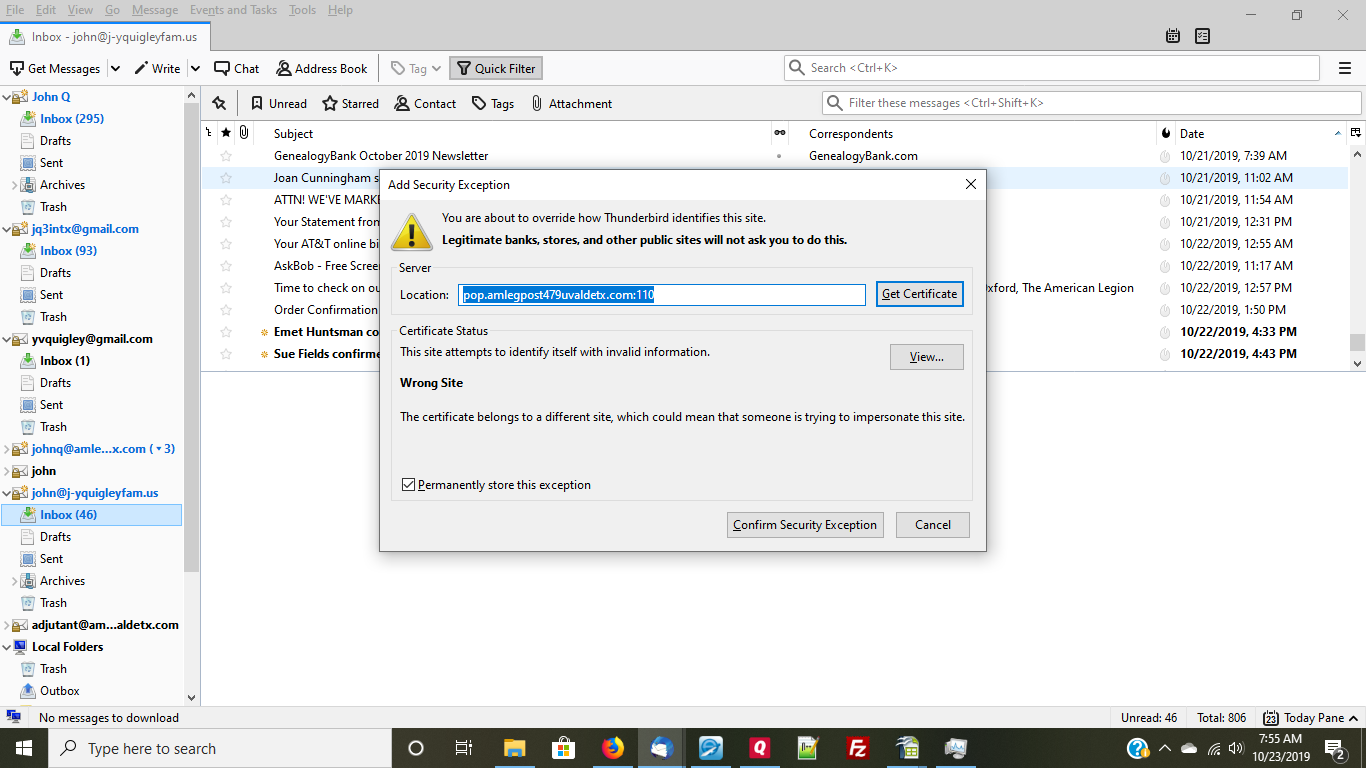Click the server Location input field
Viewport: 1366px width, 768px height.
(662, 295)
